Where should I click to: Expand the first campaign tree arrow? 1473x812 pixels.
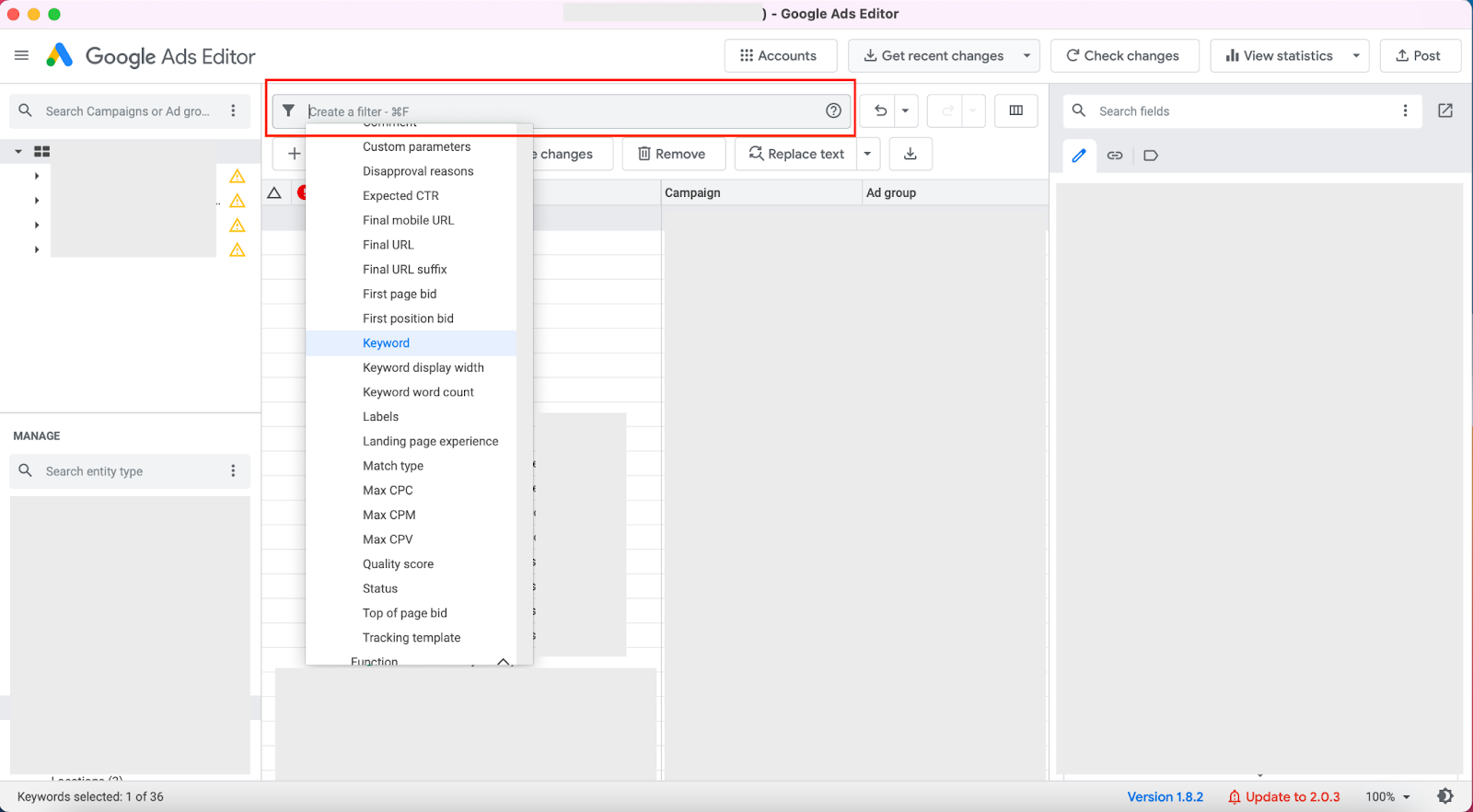(37, 176)
